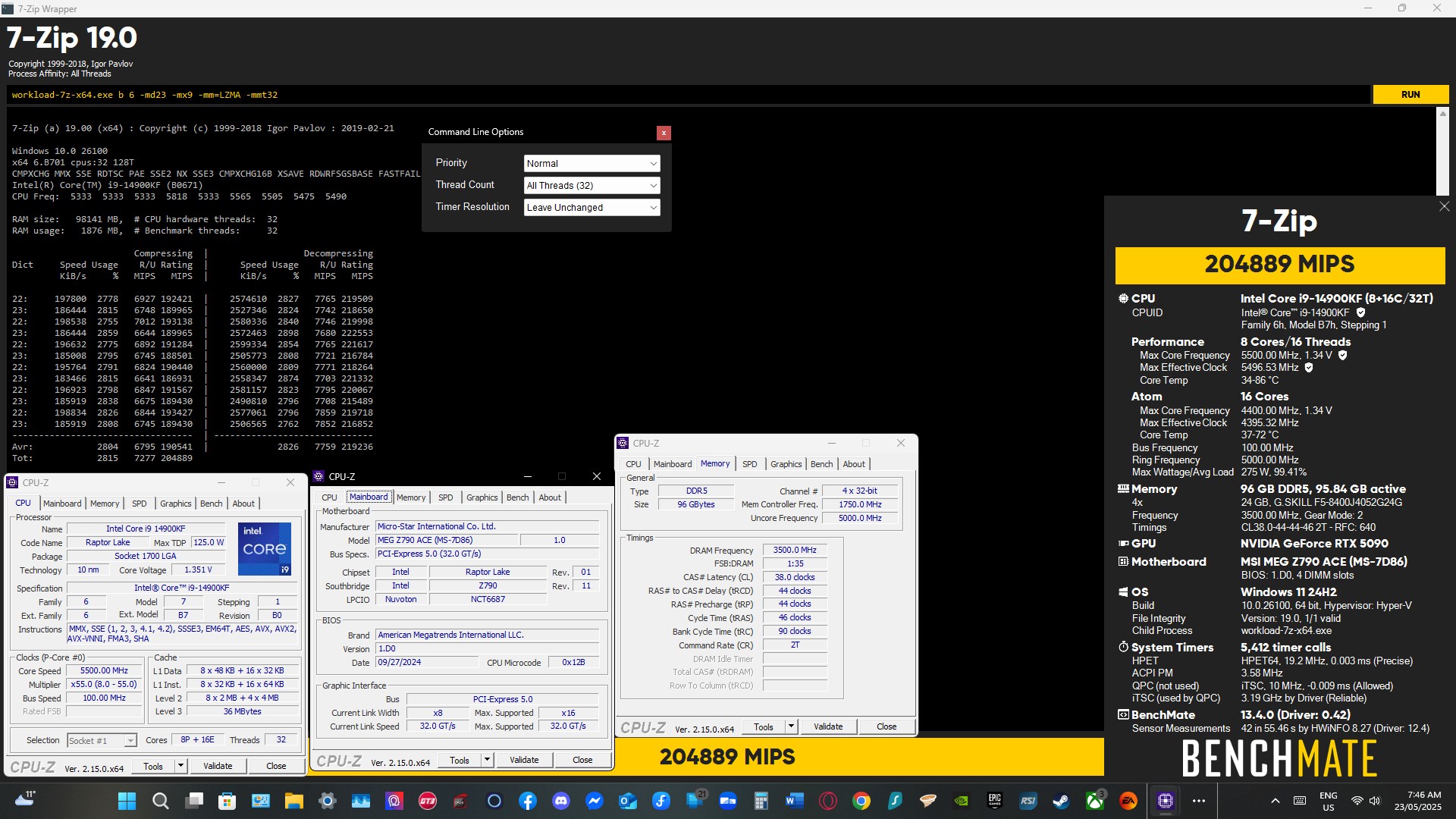Expand Tools arrow in CPU-Z Mainboard window
The image size is (1456, 819).
point(488,760)
